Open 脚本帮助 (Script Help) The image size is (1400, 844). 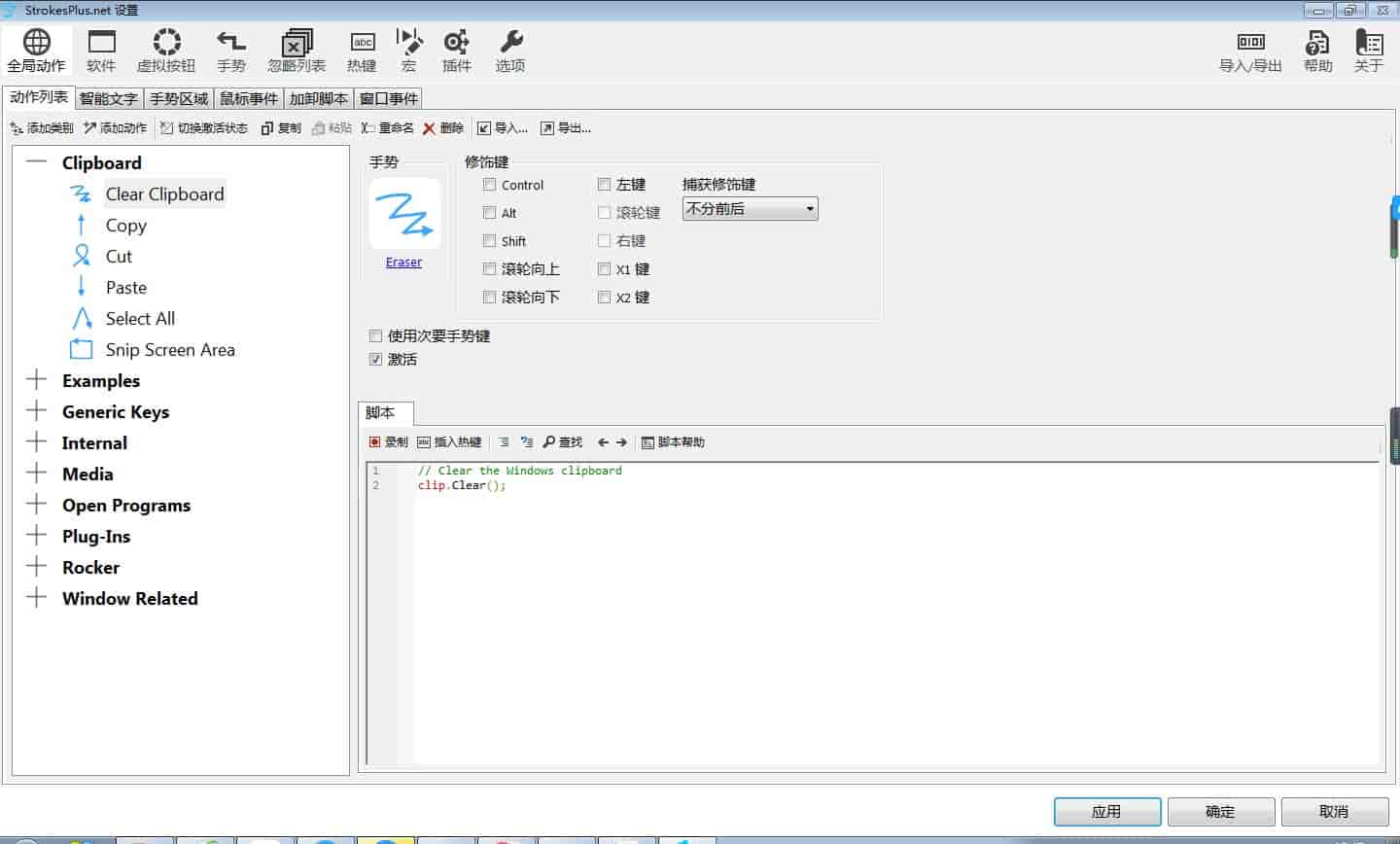(x=673, y=442)
